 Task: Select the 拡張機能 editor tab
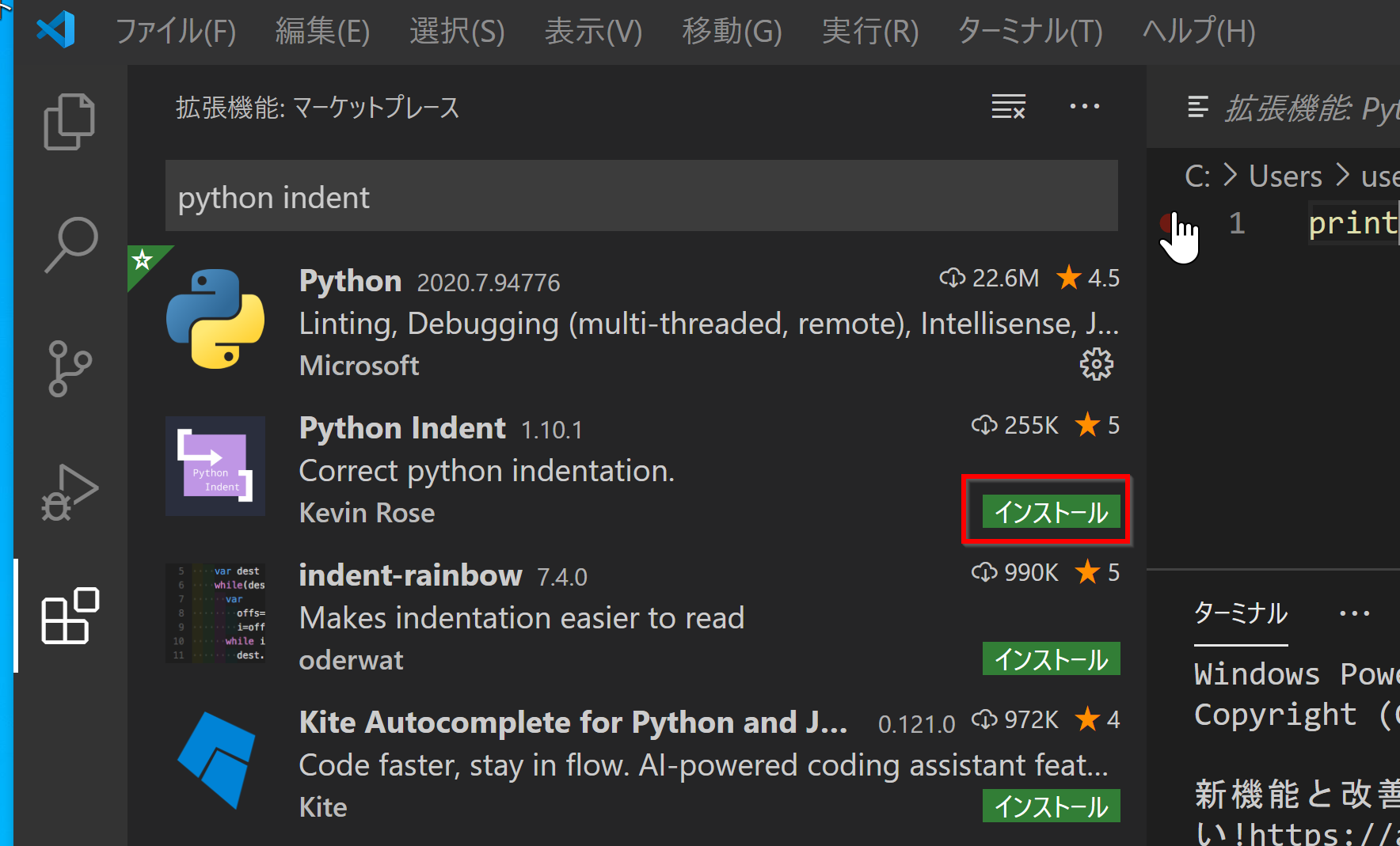click(x=1311, y=108)
